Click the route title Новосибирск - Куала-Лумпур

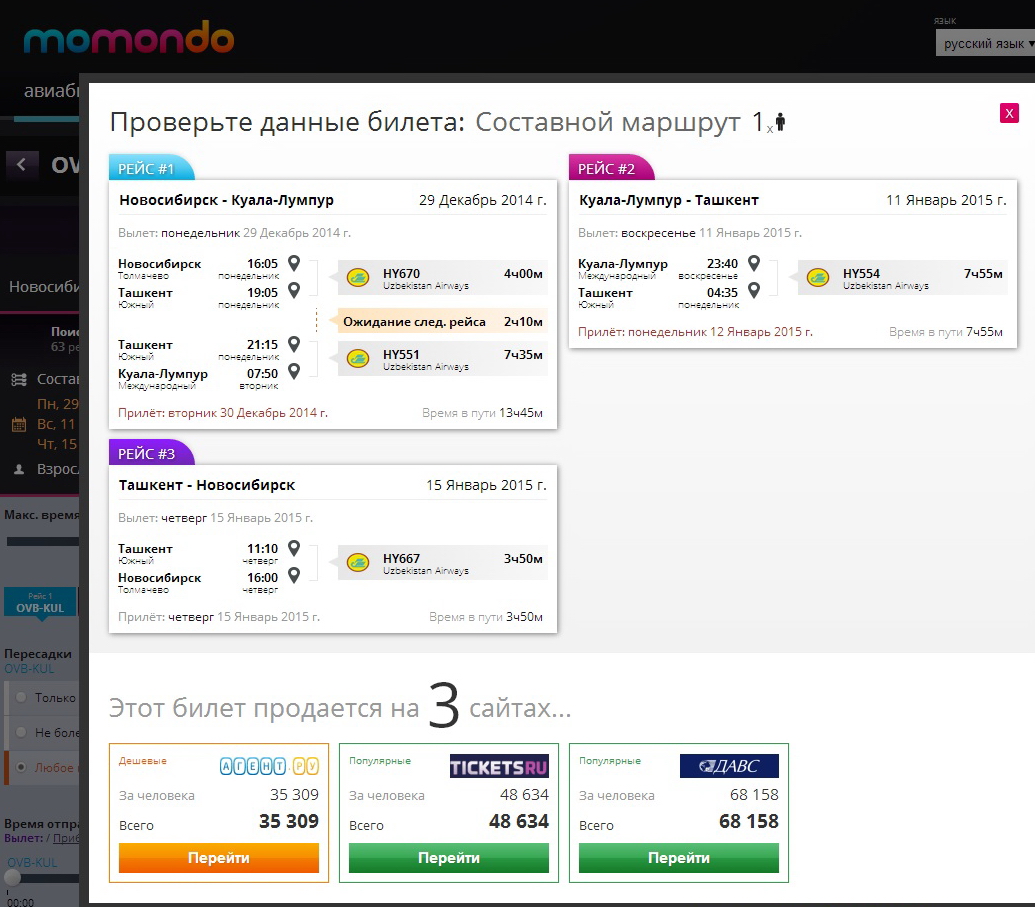tap(226, 200)
